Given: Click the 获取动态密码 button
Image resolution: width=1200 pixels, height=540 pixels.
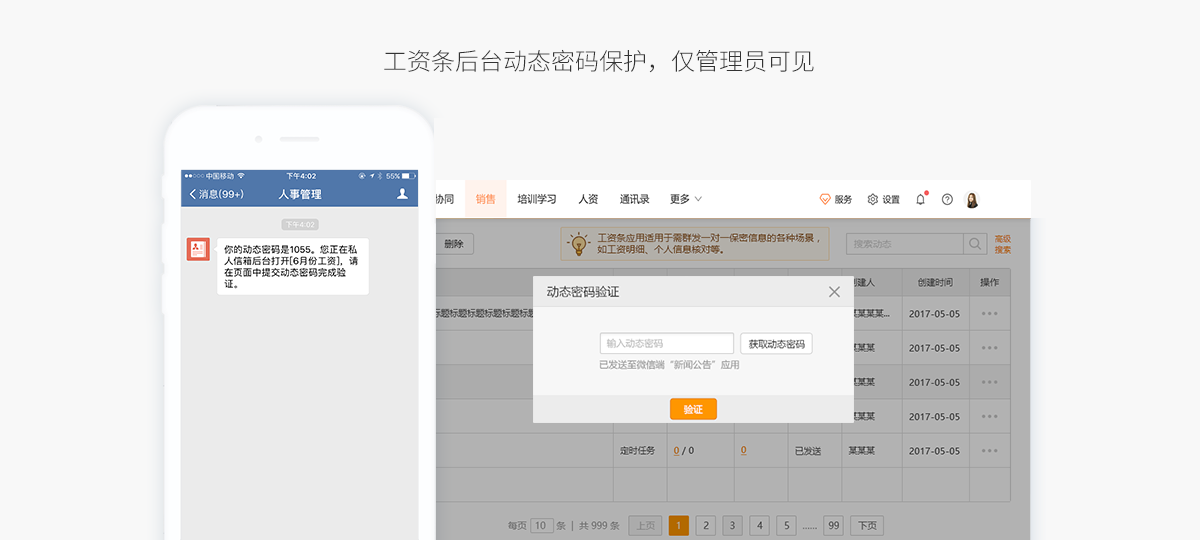Looking at the screenshot, I should 776,344.
